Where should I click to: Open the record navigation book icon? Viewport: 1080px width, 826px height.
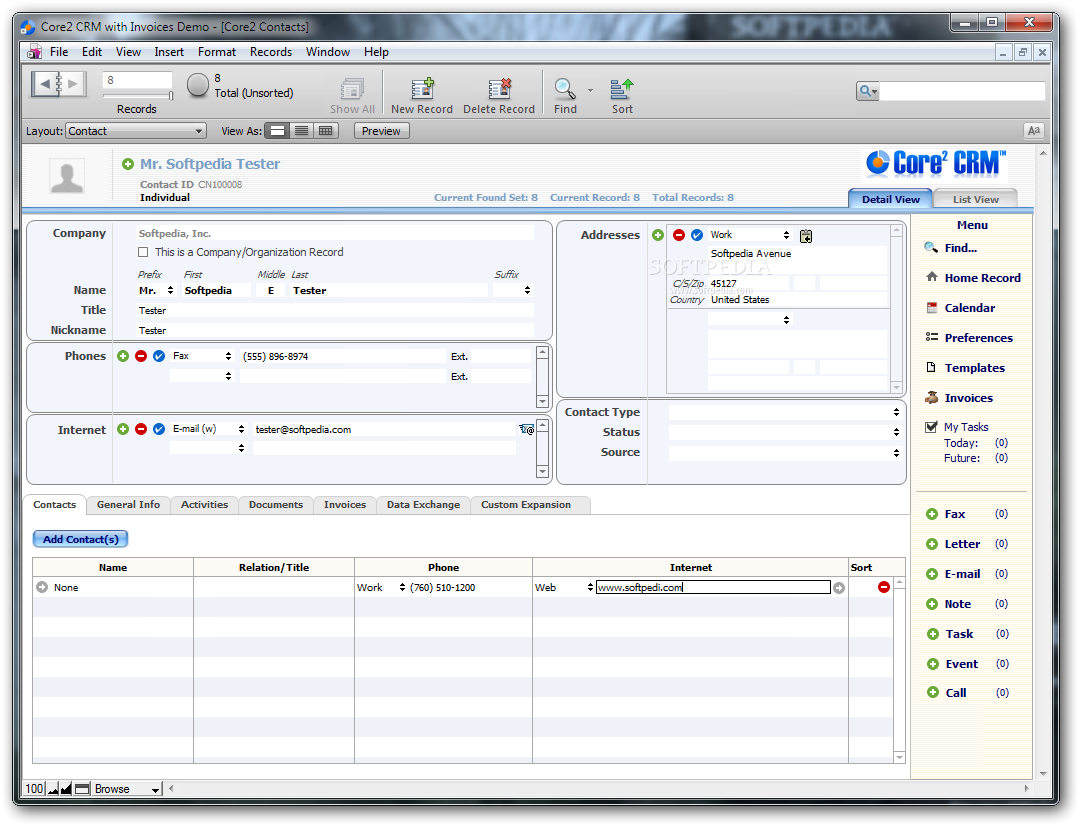(x=59, y=84)
